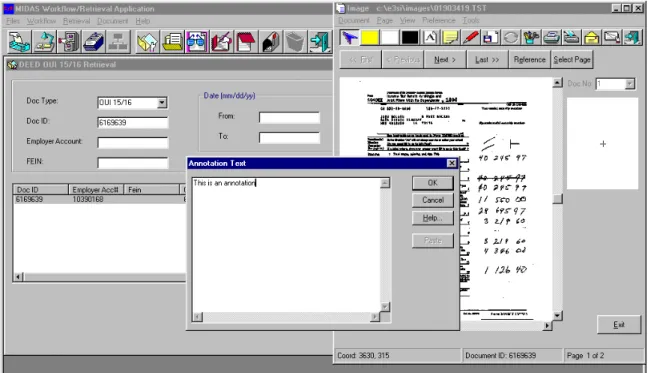Click the text stamp 'A' tool icon
The height and width of the screenshot is (373, 648).
[x=430, y=38]
